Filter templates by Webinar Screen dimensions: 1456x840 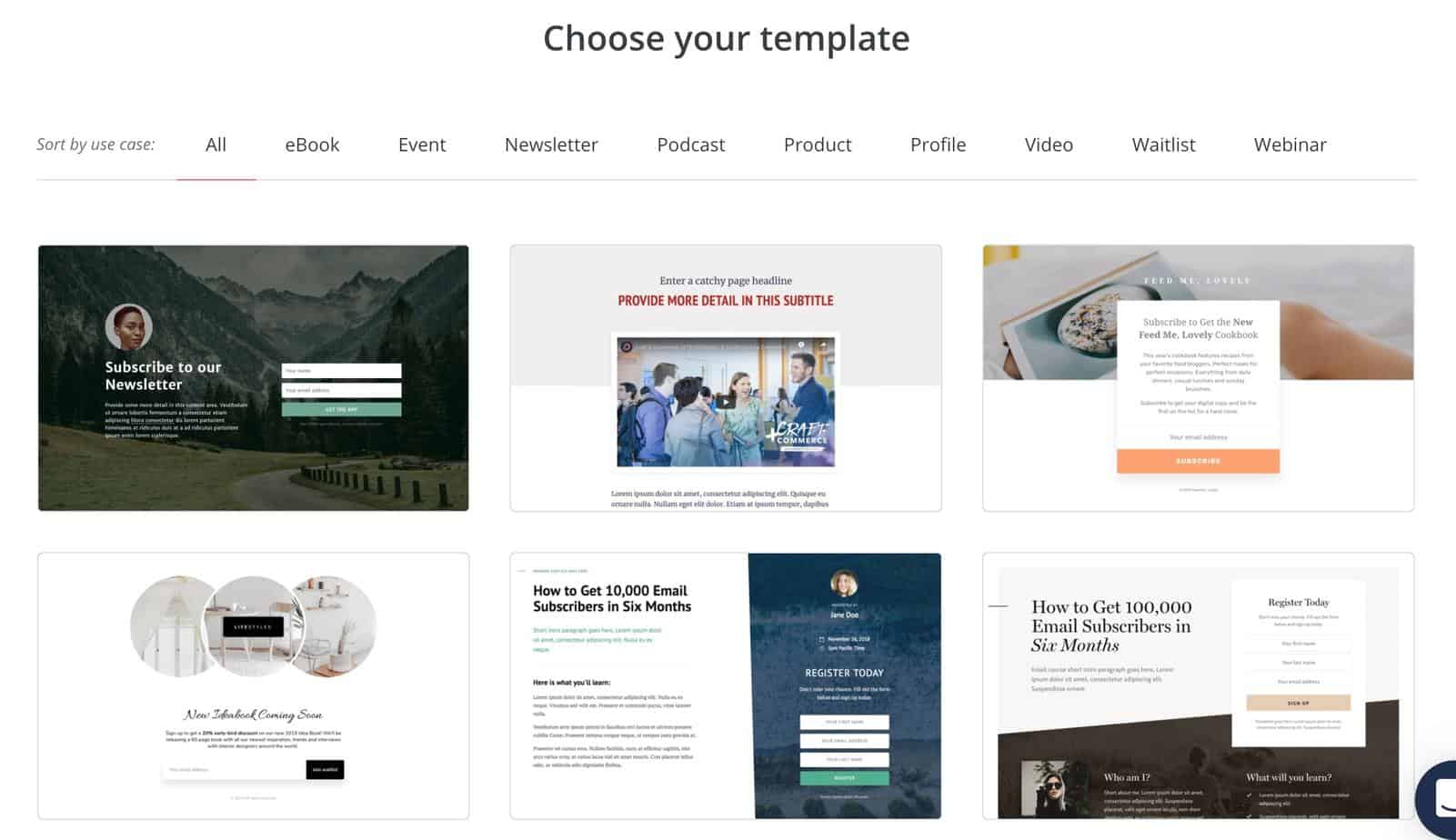1290,145
